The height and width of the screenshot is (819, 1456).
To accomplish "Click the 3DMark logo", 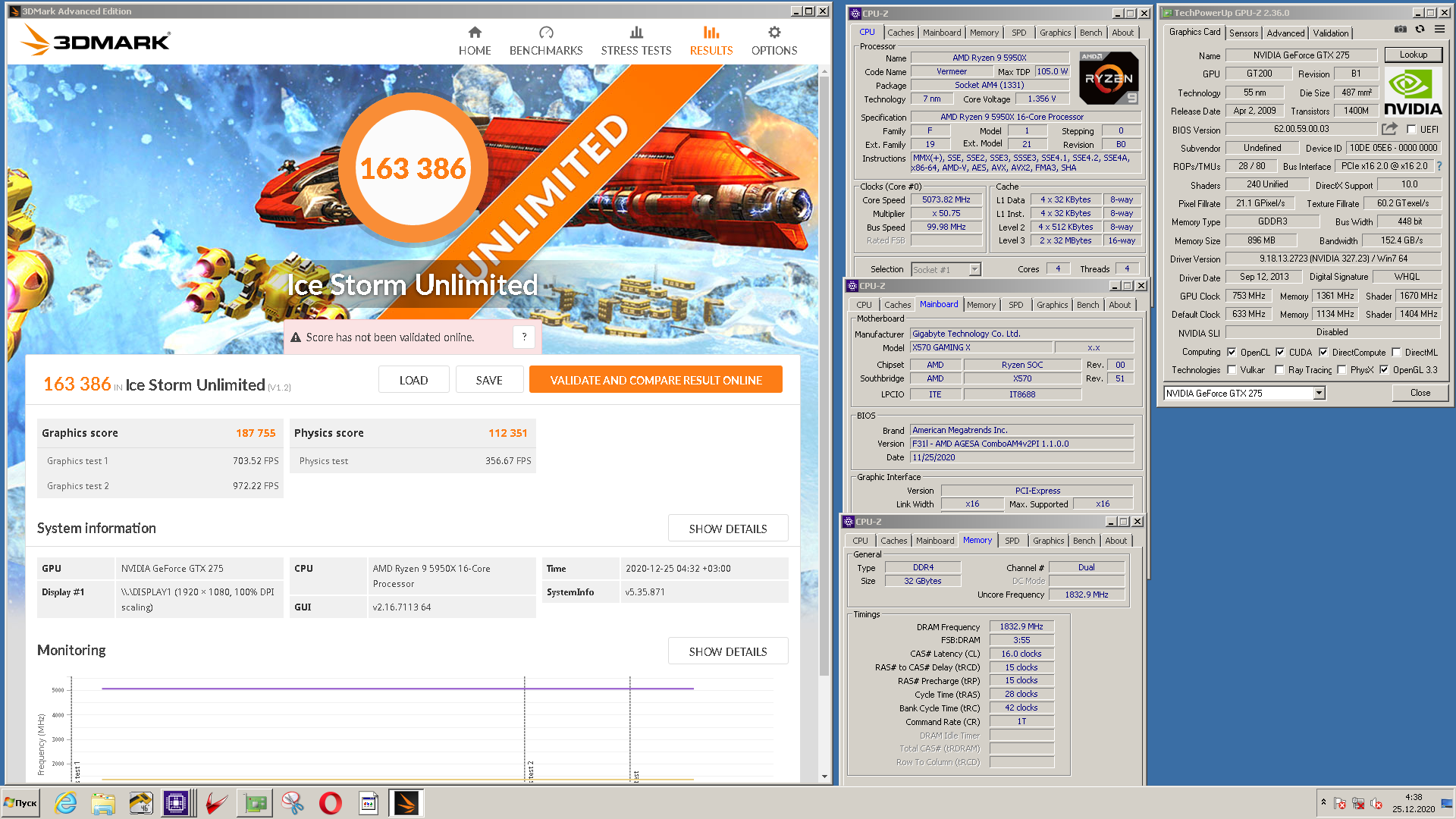I will pos(96,40).
